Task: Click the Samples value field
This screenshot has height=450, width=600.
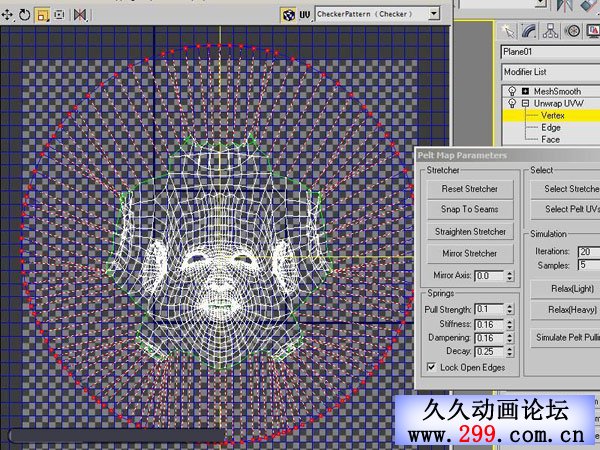Action: pyautogui.click(x=589, y=265)
